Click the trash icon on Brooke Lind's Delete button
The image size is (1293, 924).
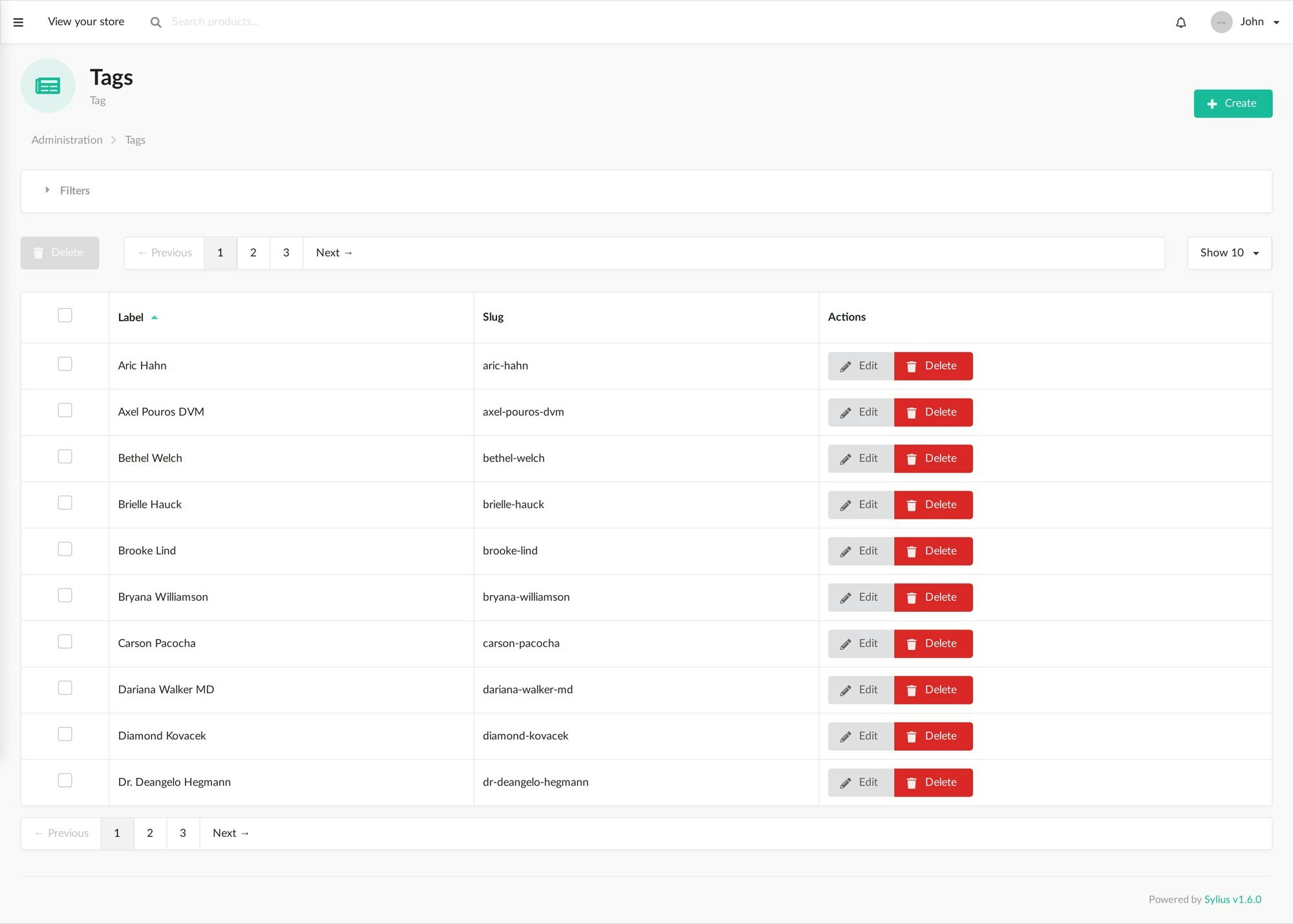tap(912, 551)
